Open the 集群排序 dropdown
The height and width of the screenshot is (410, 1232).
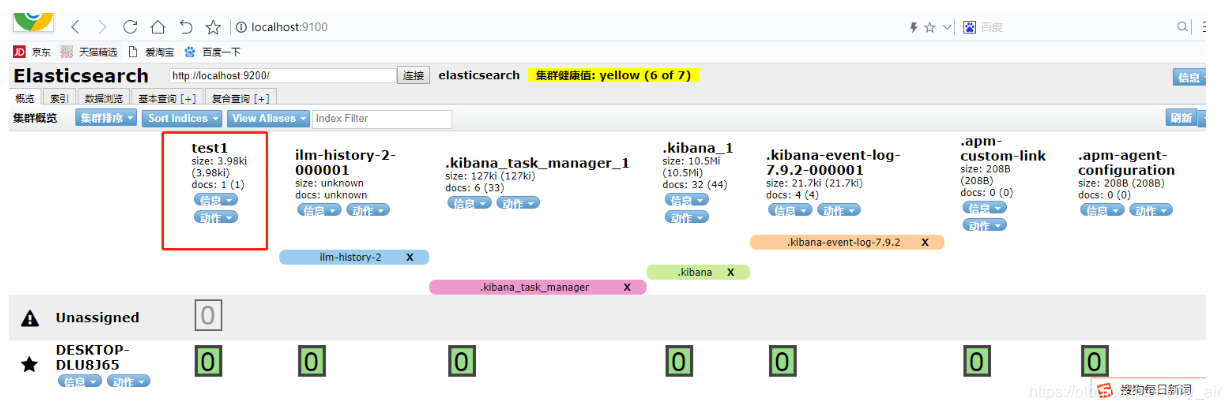107,118
